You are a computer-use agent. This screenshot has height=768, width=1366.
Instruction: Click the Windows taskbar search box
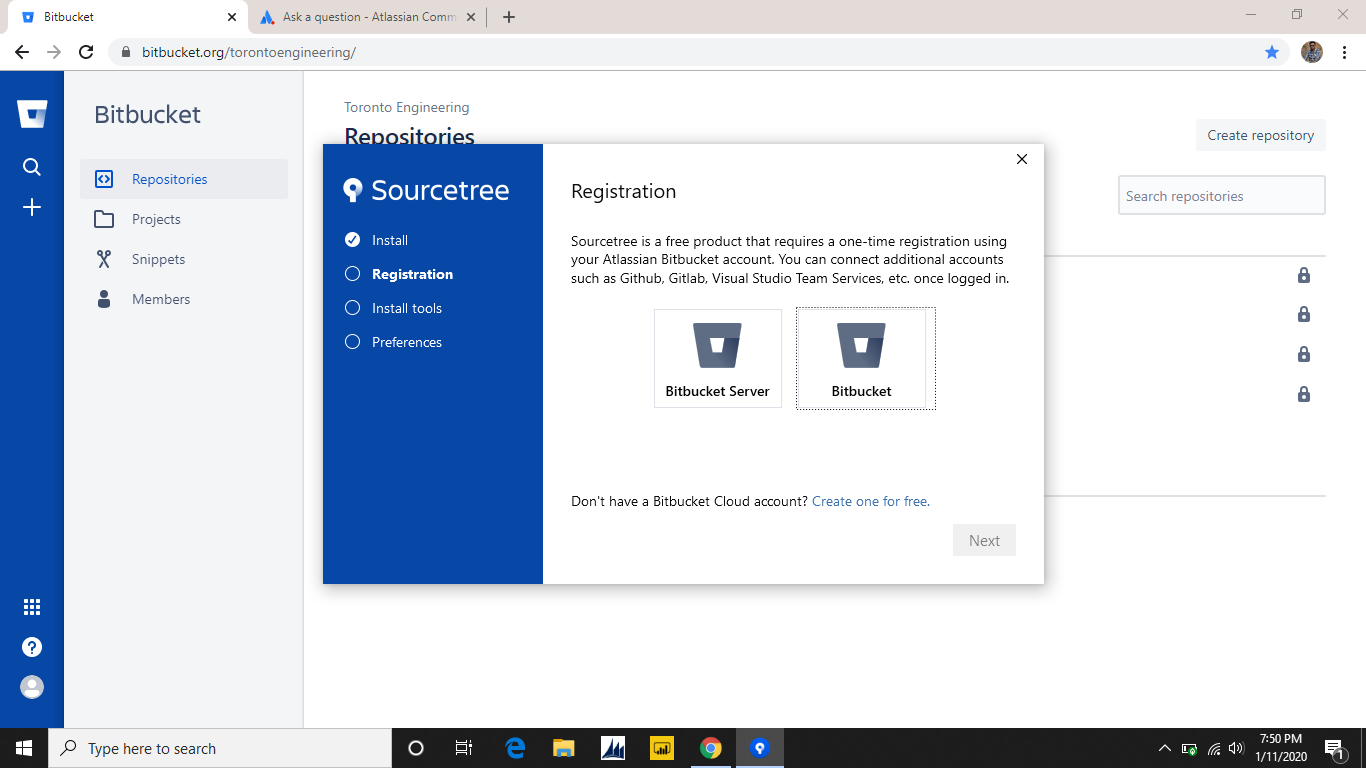[x=220, y=748]
